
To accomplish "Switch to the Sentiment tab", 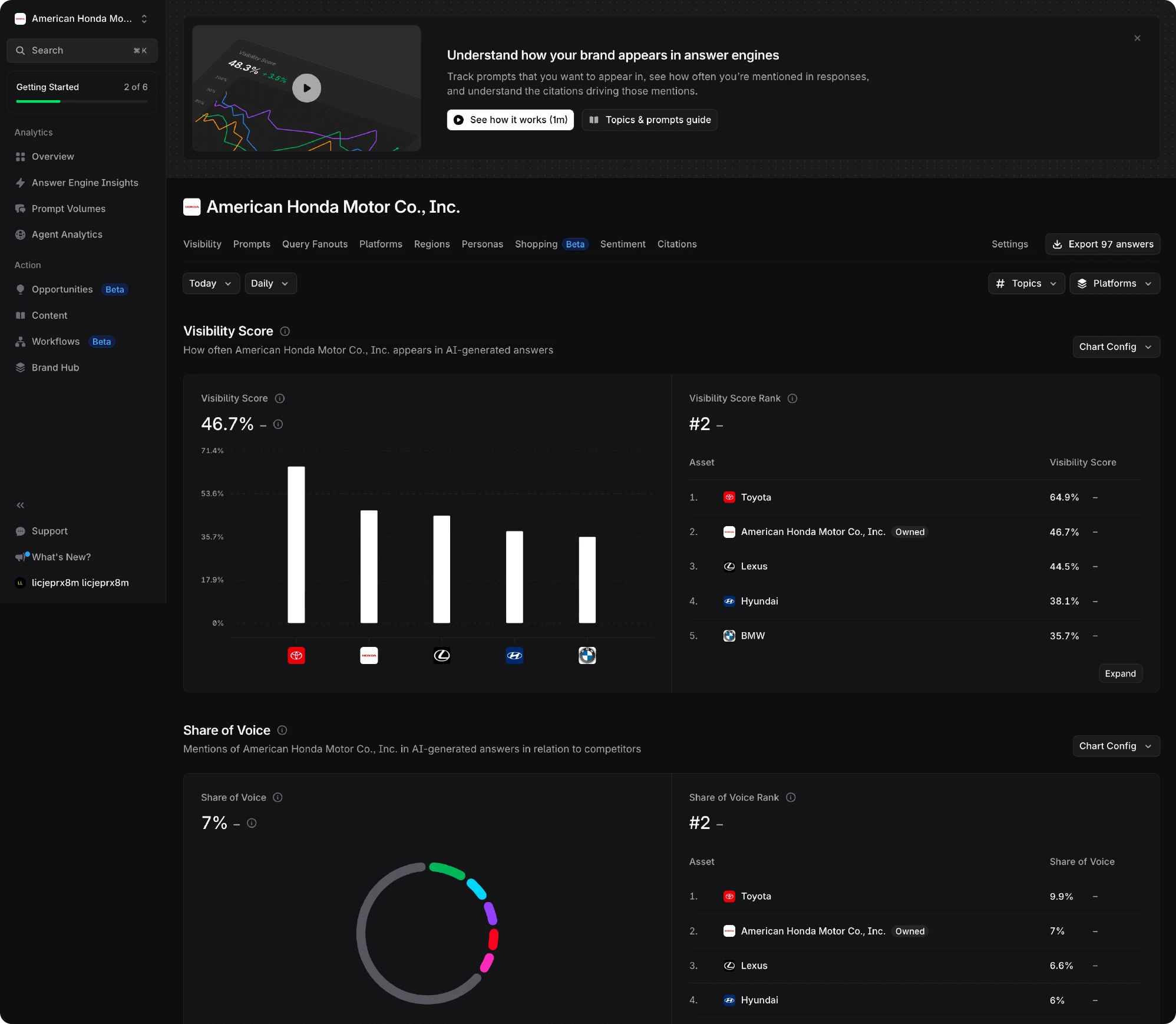I will click(623, 244).
